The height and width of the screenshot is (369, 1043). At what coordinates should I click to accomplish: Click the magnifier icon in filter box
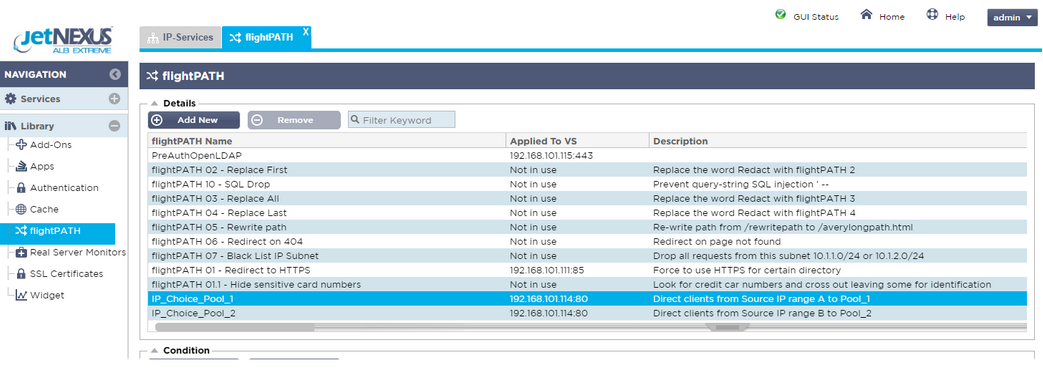[356, 120]
